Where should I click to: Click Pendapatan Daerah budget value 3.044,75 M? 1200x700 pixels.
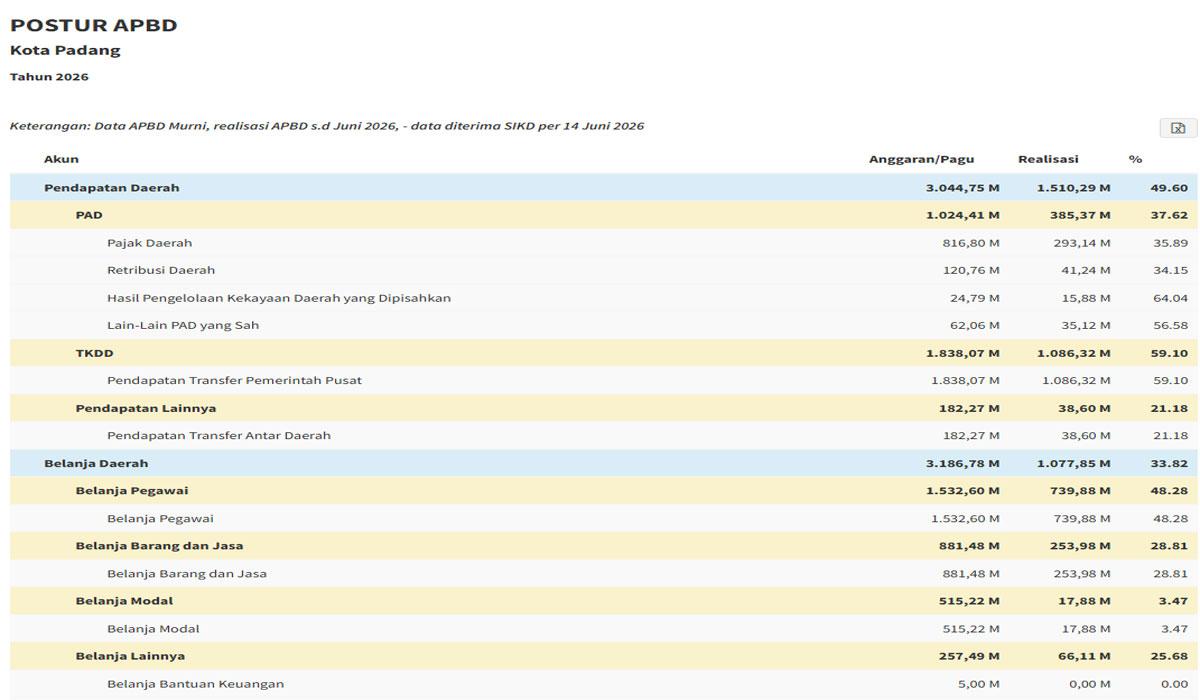[962, 188]
